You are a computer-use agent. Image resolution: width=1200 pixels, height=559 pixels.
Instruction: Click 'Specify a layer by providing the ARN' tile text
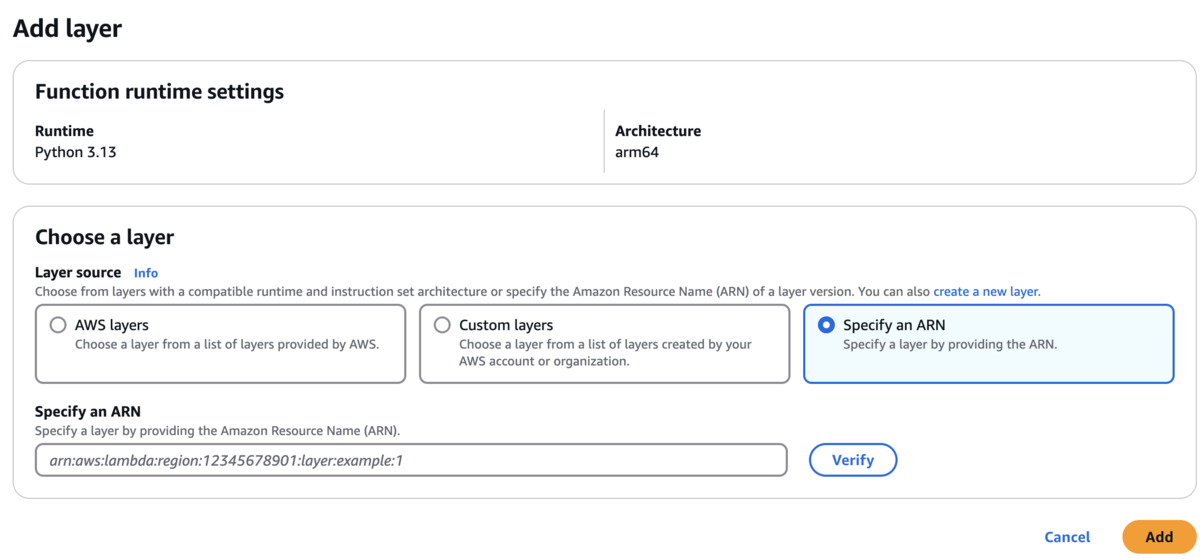point(950,344)
